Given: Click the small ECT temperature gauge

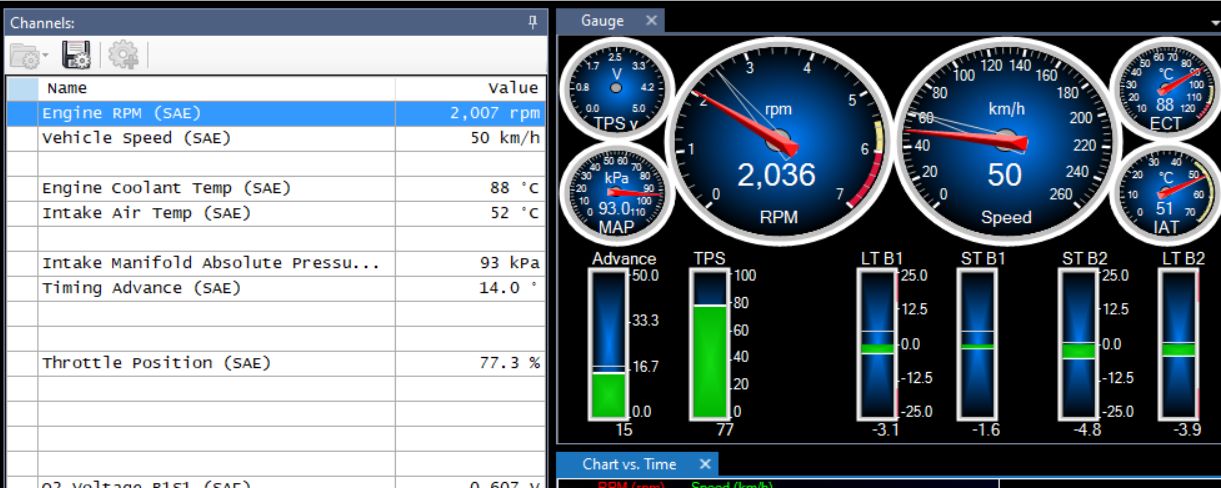Looking at the screenshot, I should pos(1164,92).
